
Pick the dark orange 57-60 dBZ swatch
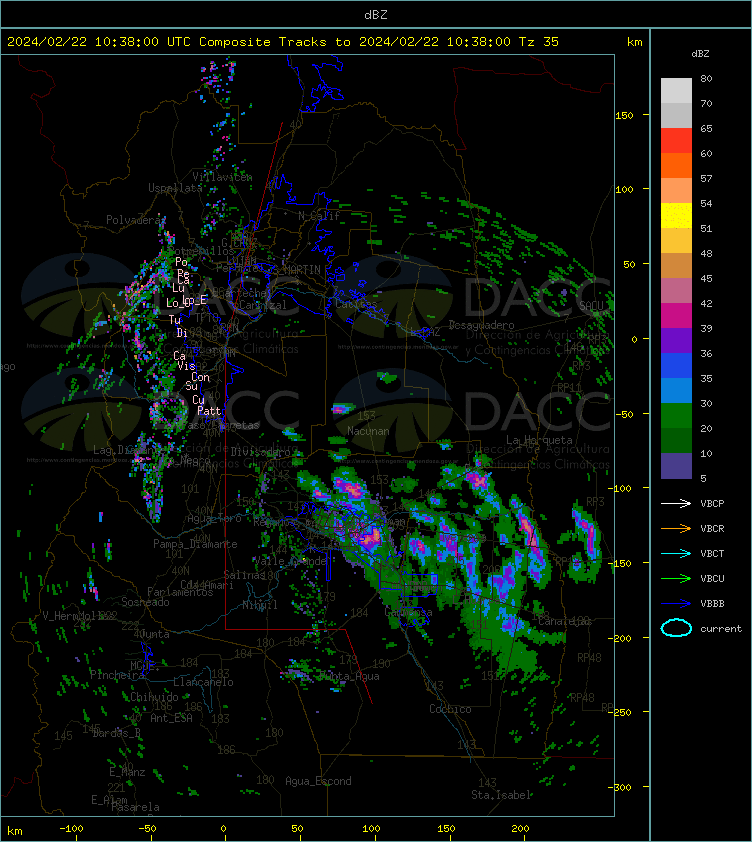676,165
